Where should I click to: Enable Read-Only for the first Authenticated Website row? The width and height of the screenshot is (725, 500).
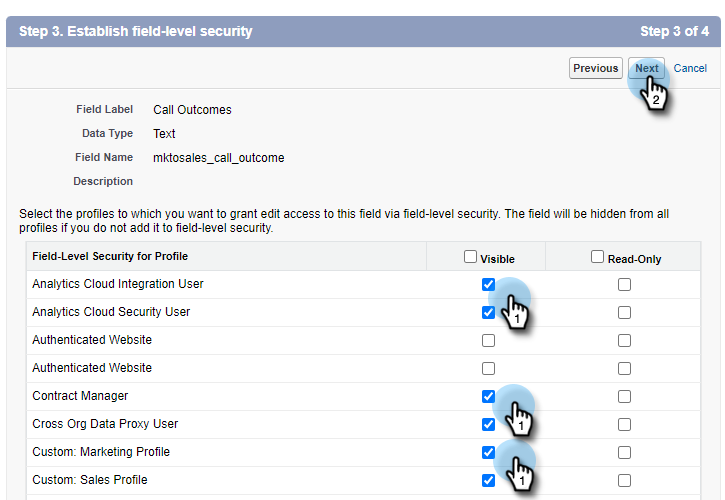point(625,340)
